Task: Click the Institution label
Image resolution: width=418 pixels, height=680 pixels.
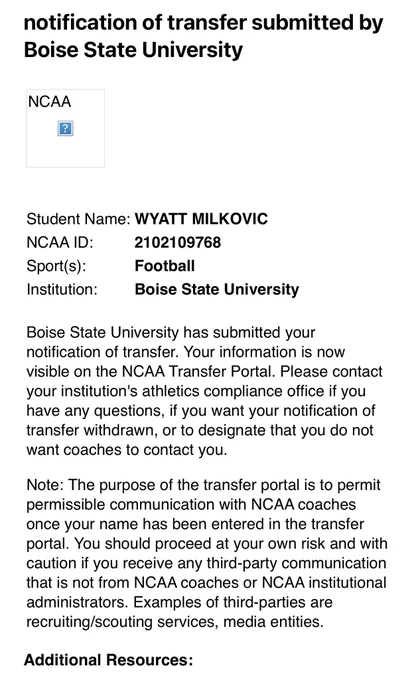Action: click(x=62, y=289)
